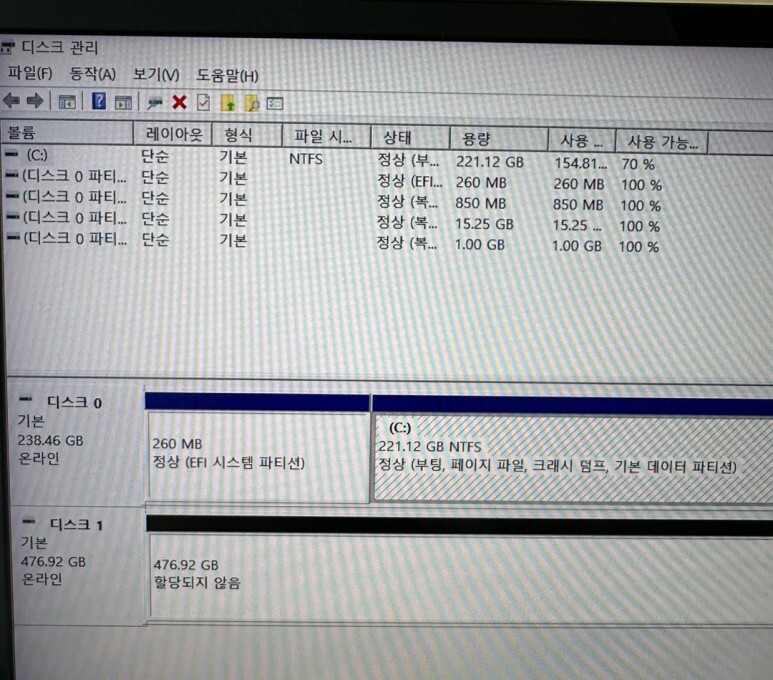
Task: Open the 도움말(H) menu
Action: pyautogui.click(x=227, y=75)
